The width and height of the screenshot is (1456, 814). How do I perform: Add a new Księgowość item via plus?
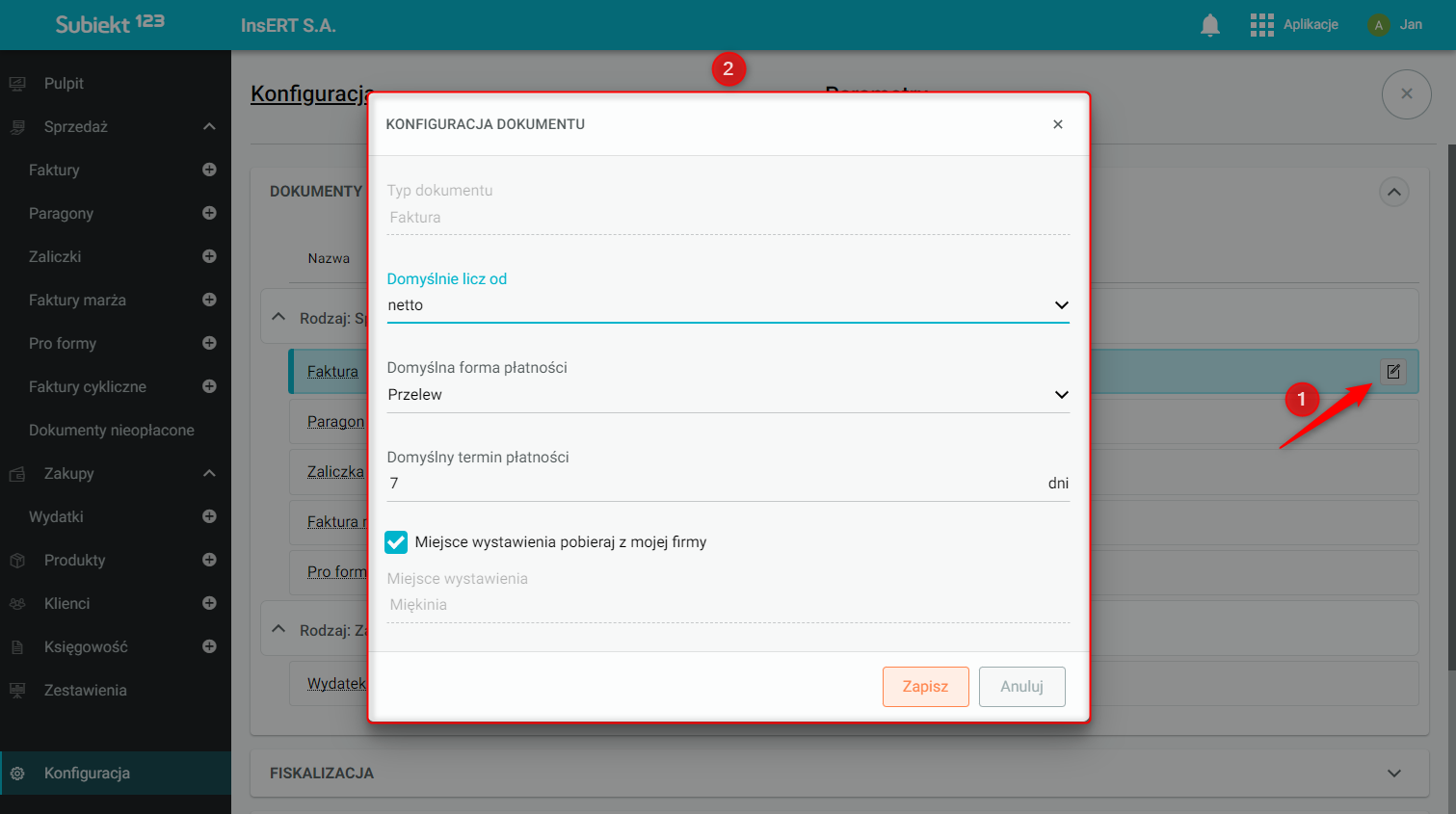coord(209,646)
